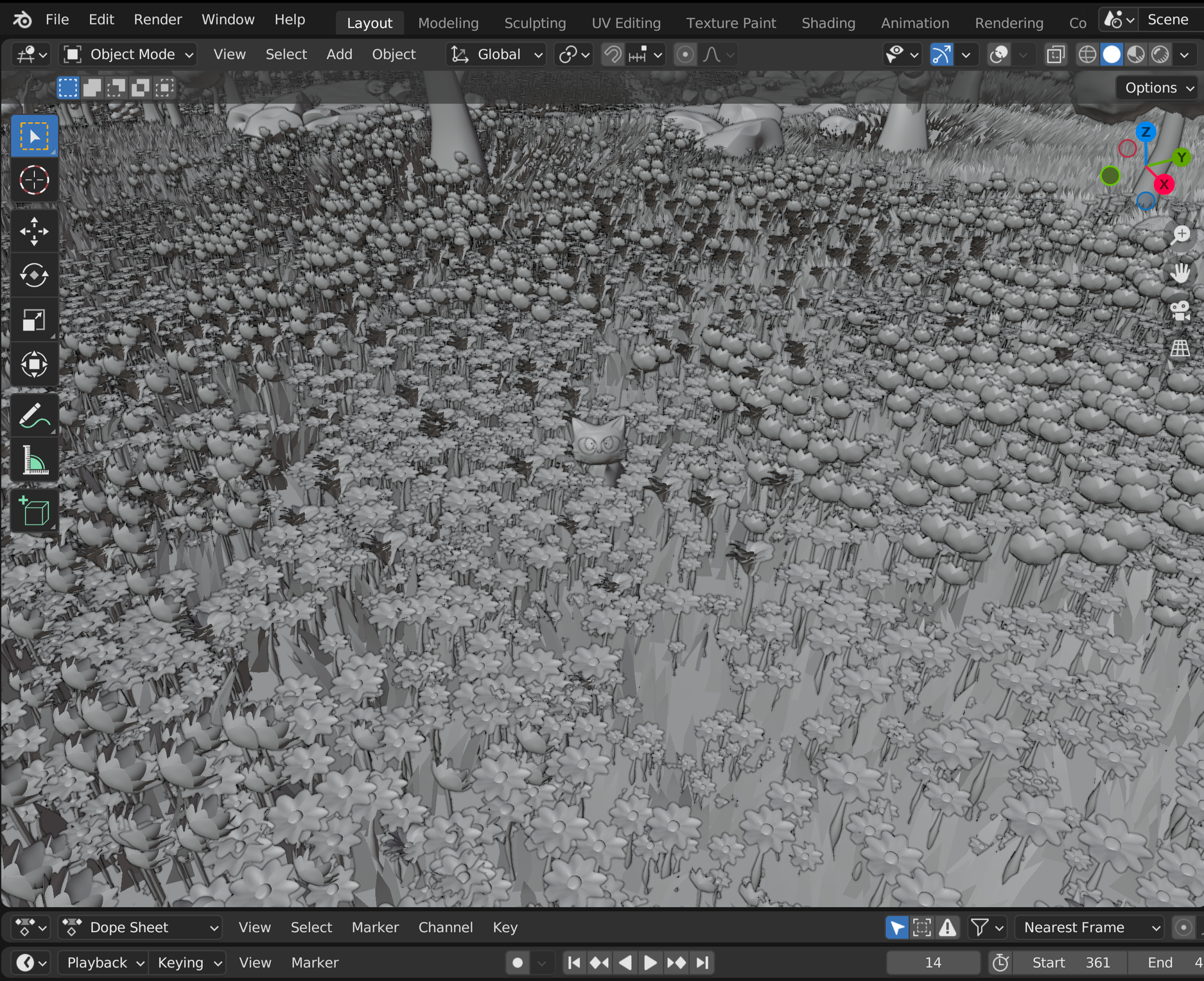
Task: Switch perspective/orthographic grid icon
Action: pyautogui.click(x=1180, y=349)
